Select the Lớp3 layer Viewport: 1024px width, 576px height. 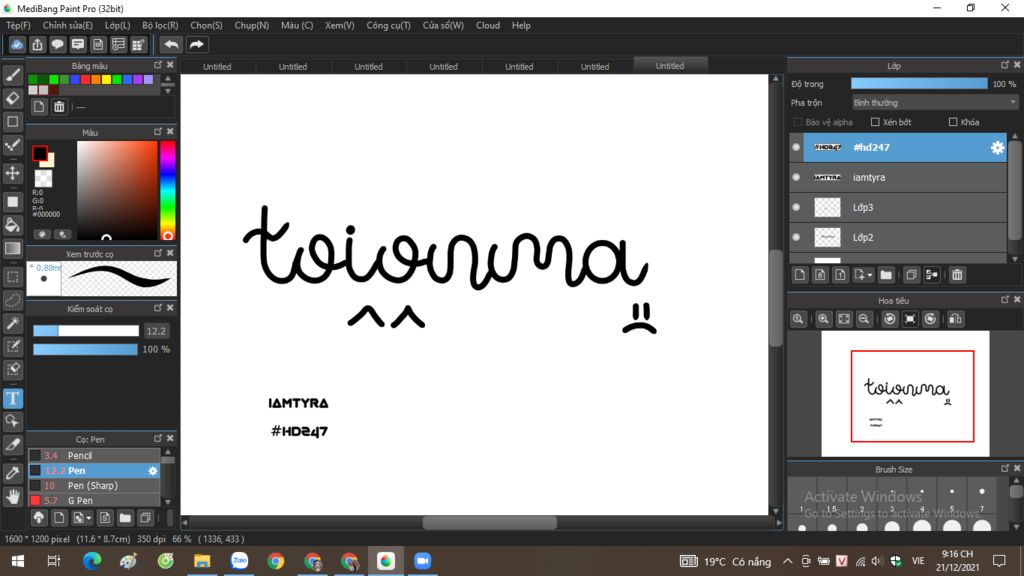pyautogui.click(x=904, y=207)
